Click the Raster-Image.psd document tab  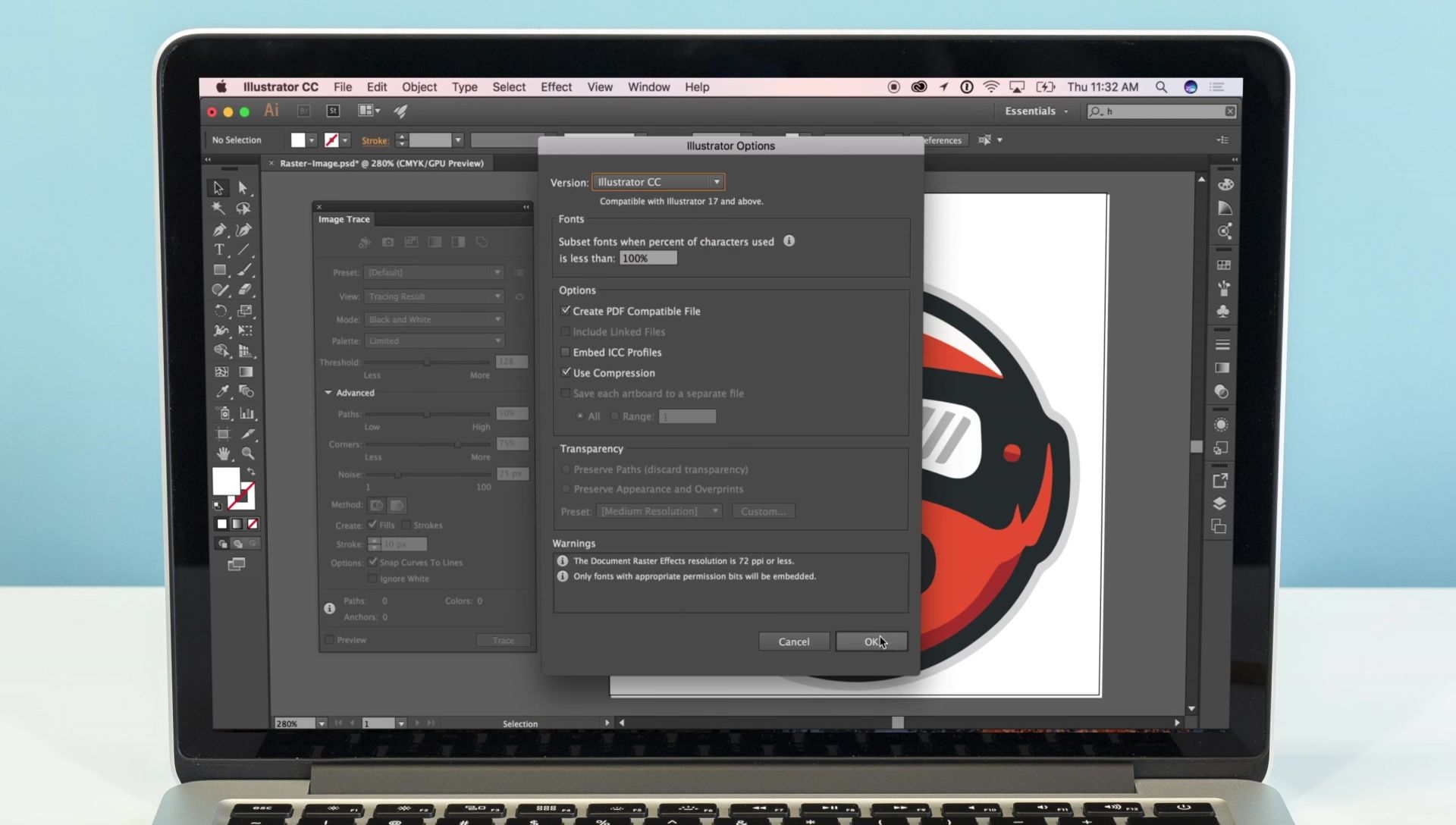(x=381, y=163)
